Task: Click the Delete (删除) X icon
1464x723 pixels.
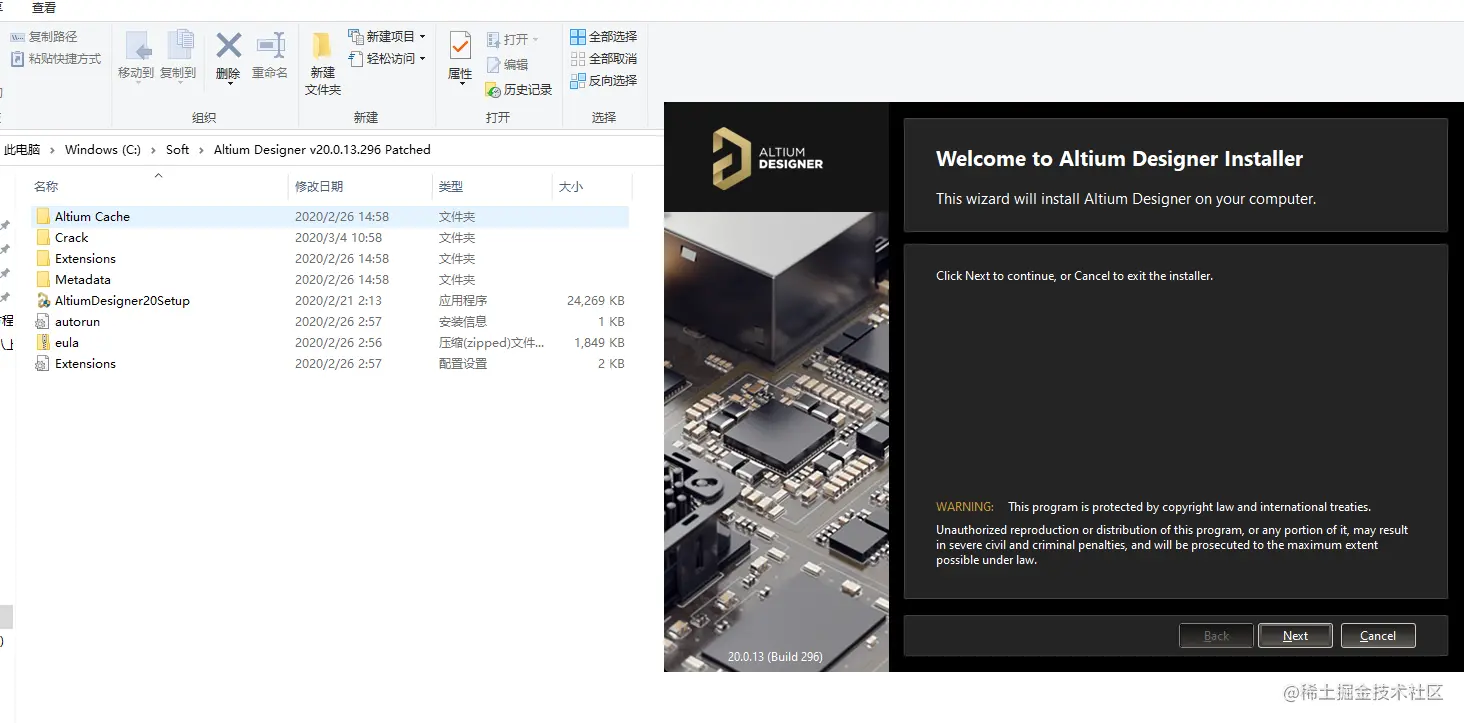Action: 229,45
